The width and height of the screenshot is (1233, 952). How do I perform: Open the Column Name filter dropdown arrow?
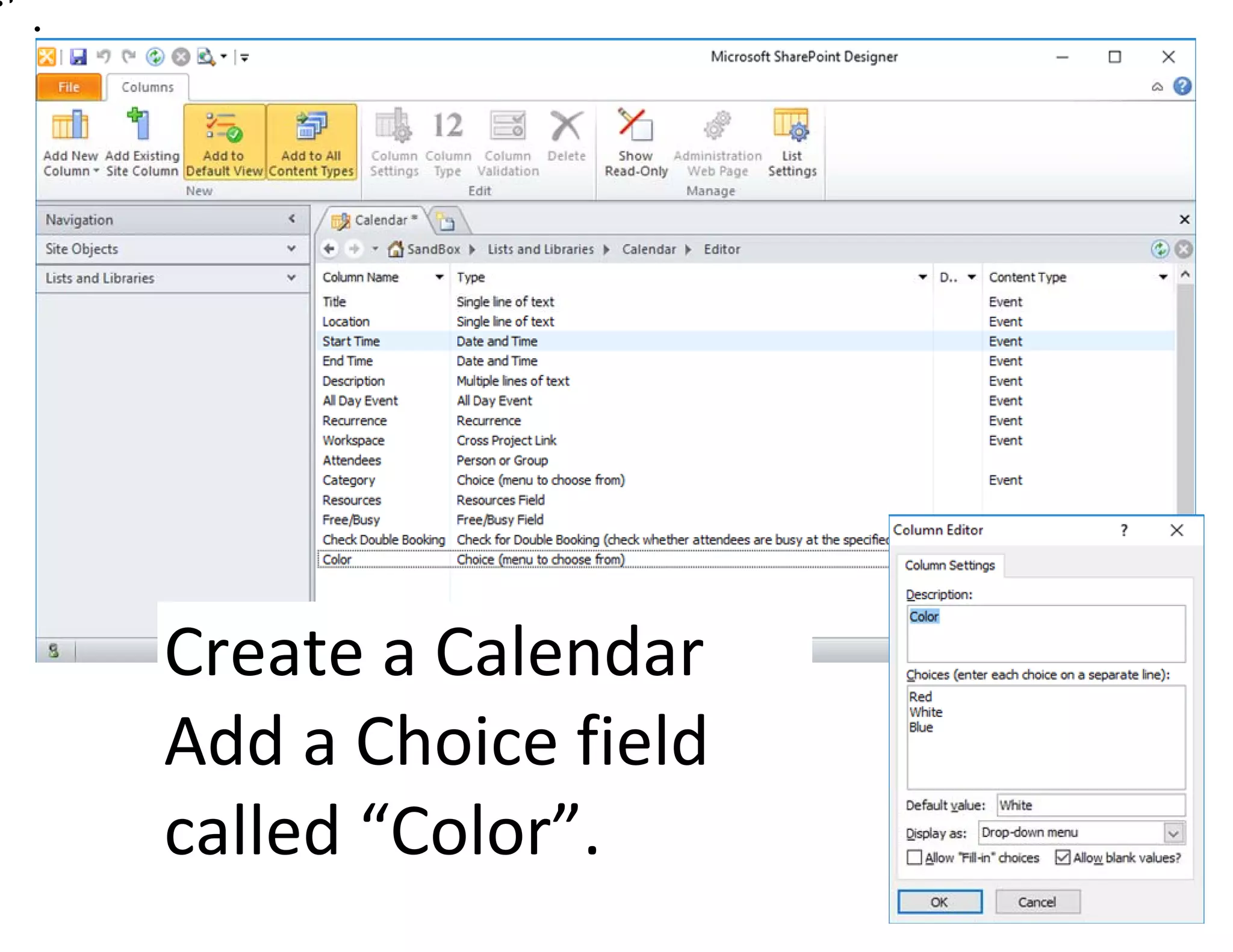[x=439, y=277]
